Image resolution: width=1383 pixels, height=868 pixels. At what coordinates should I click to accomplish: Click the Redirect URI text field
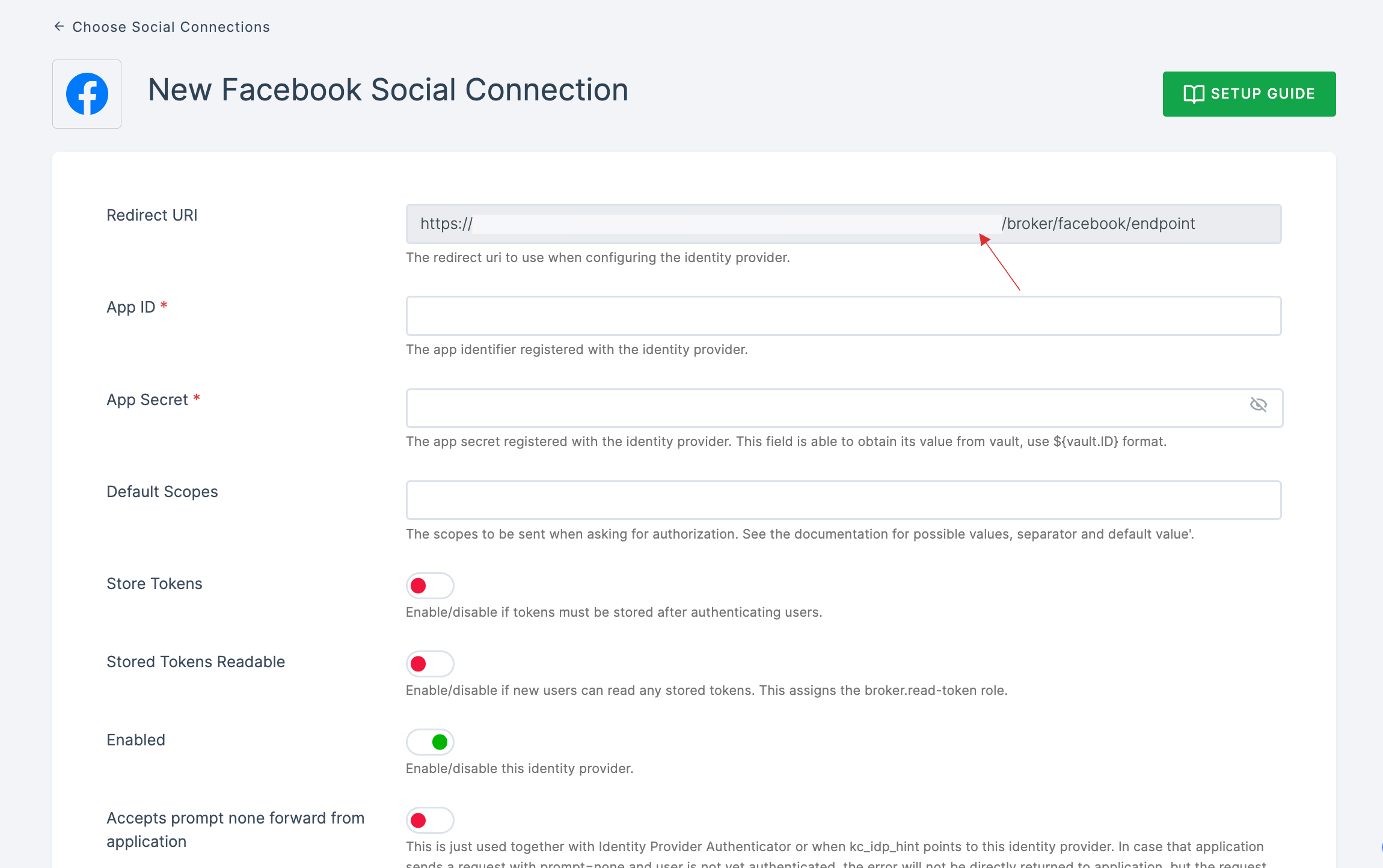[x=843, y=223]
